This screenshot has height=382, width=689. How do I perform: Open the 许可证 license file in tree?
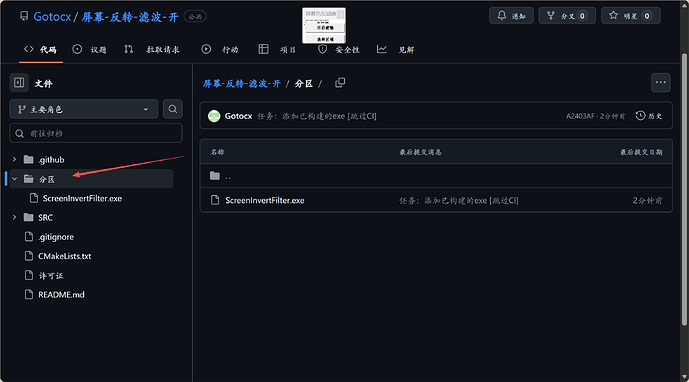51,276
